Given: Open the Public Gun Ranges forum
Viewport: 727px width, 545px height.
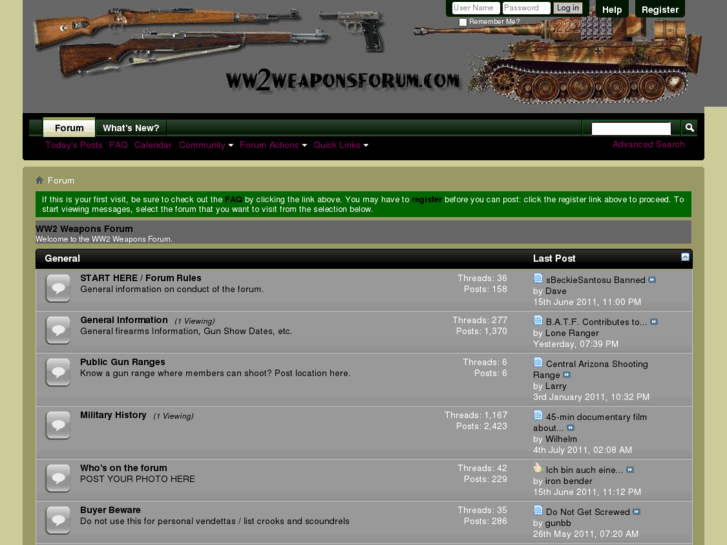Looking at the screenshot, I should 122,362.
